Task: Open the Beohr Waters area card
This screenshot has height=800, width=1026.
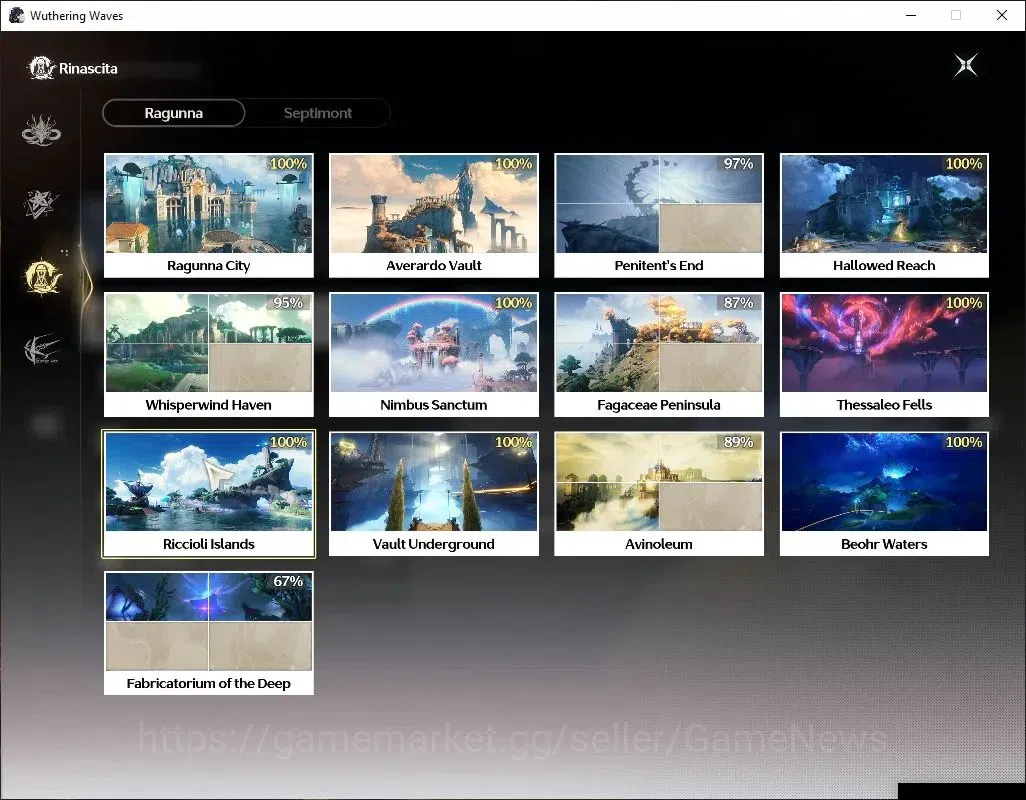Action: (x=884, y=494)
